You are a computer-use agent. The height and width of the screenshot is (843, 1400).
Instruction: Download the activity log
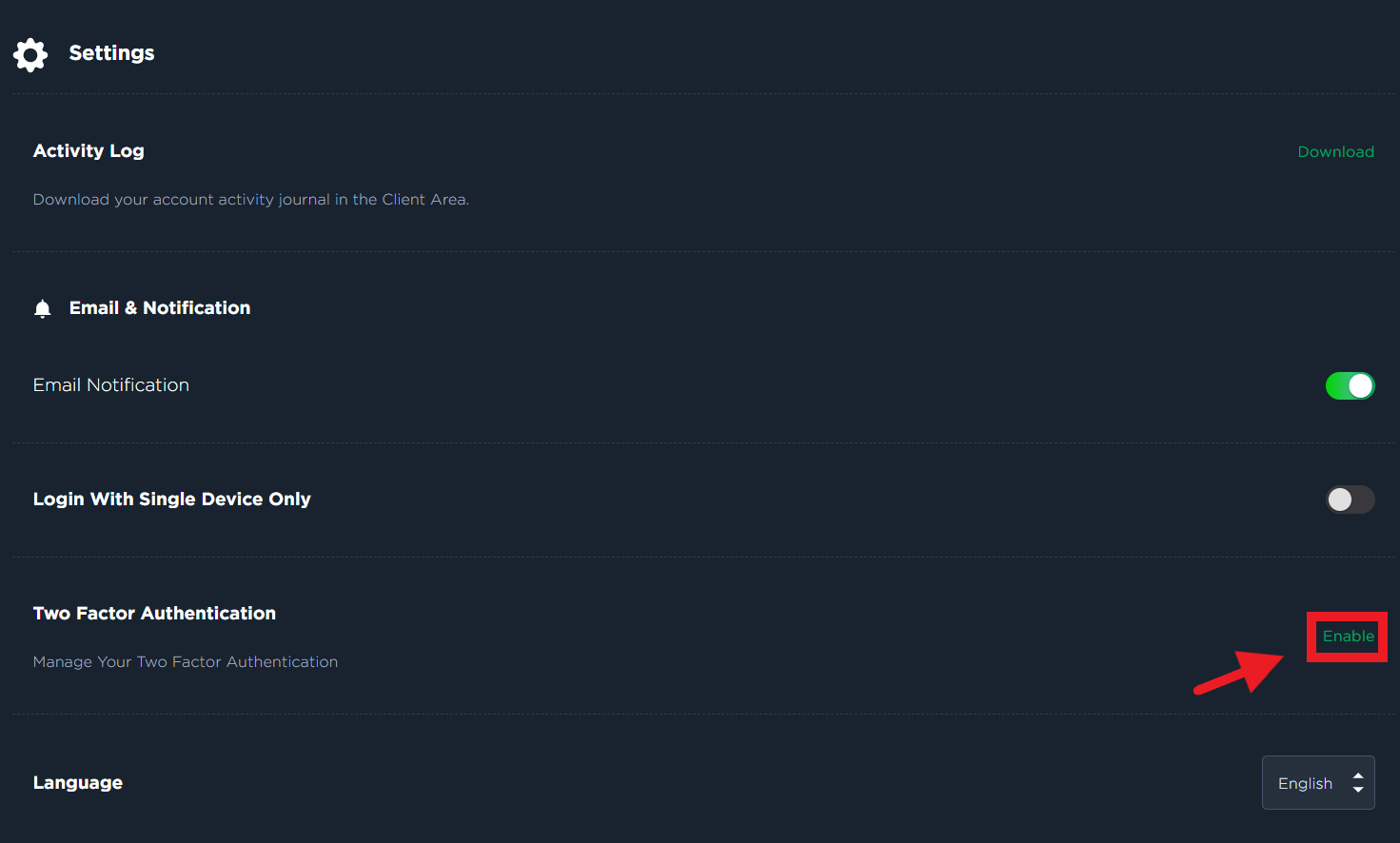pyautogui.click(x=1335, y=151)
